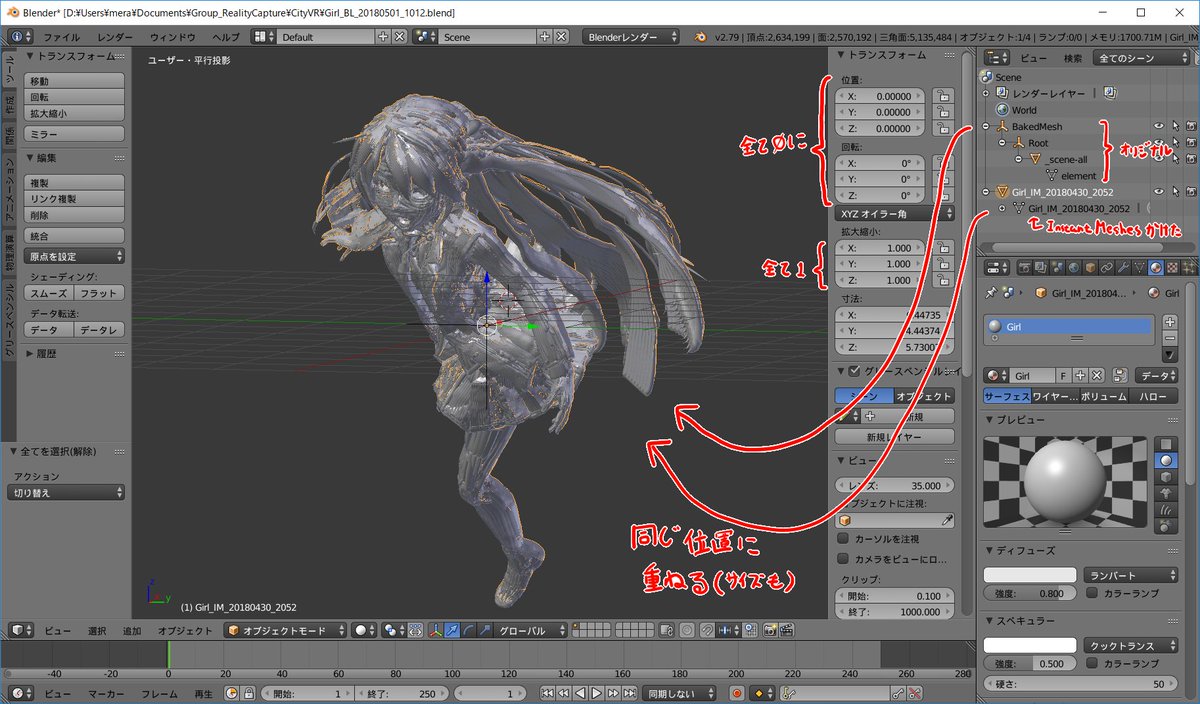1200x704 pixels.
Task: Play the animation in reverse
Action: [581, 693]
